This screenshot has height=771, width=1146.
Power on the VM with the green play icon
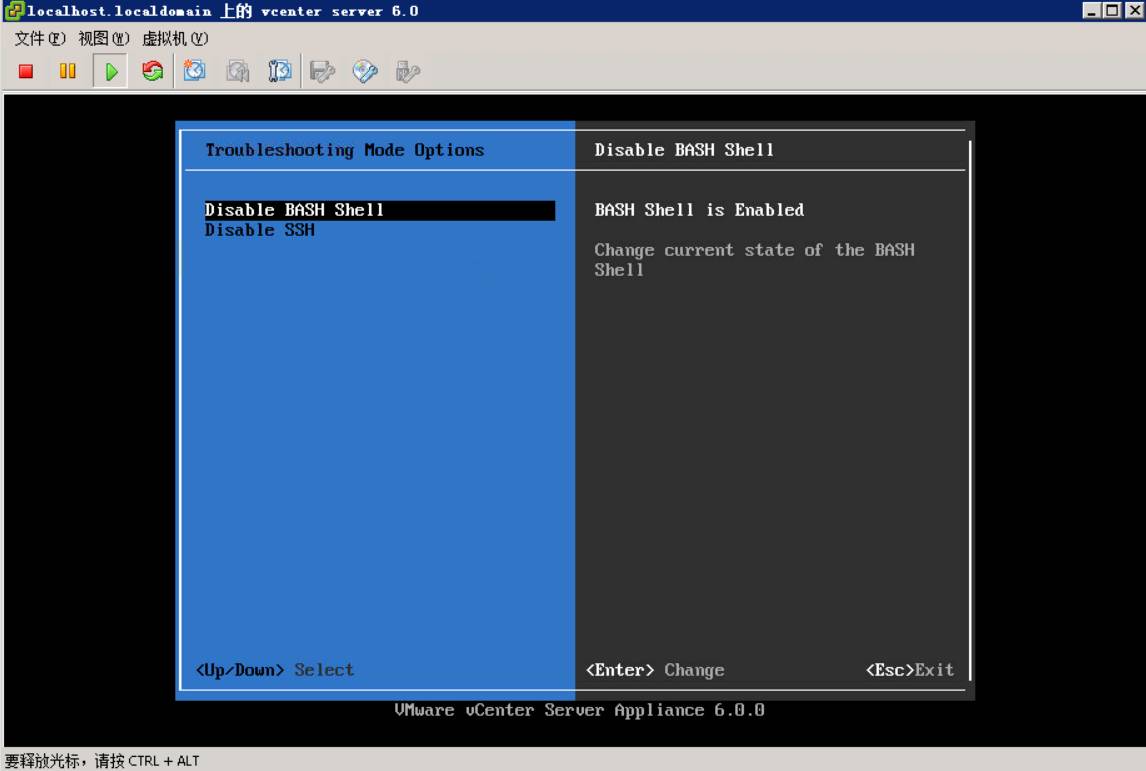[x=111, y=71]
